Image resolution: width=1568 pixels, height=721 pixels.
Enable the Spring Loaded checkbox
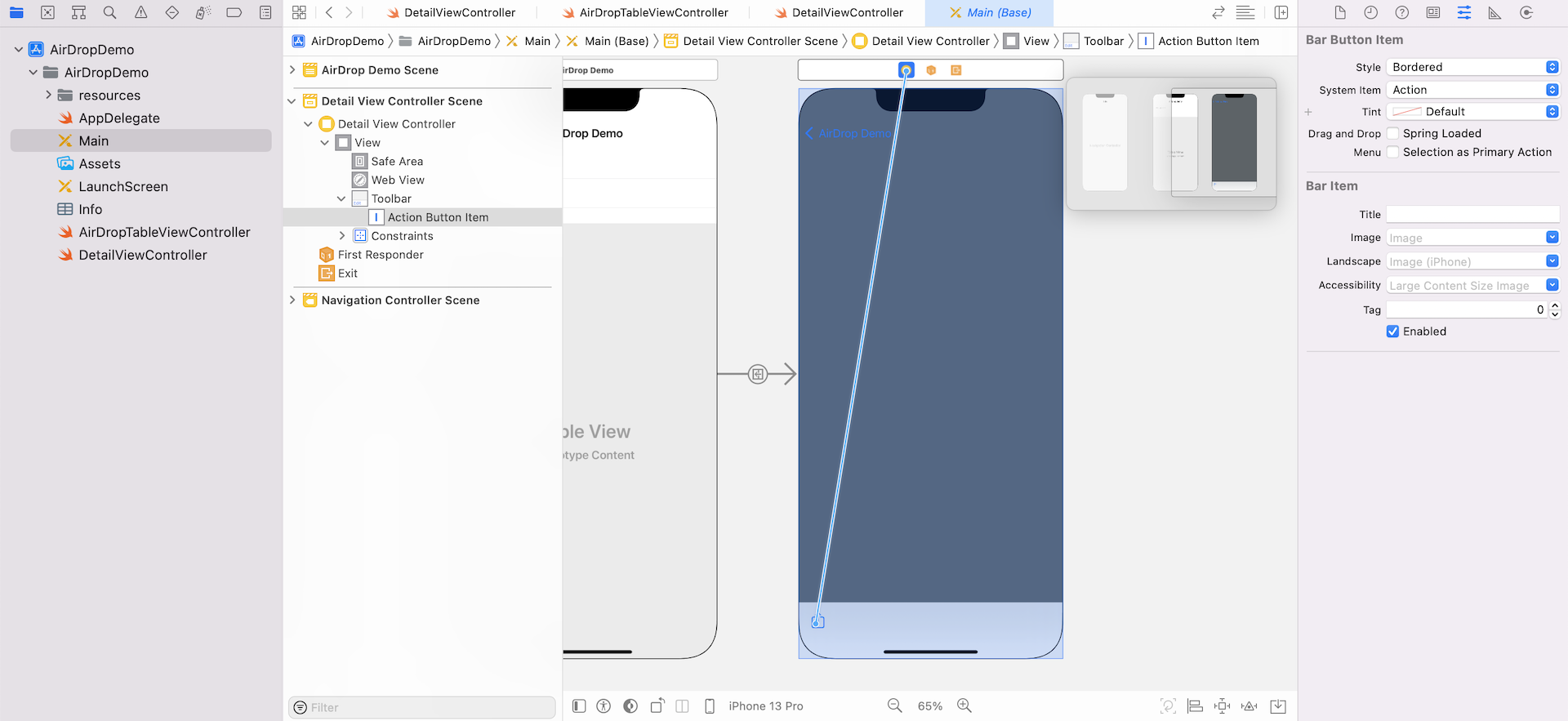(x=1393, y=134)
